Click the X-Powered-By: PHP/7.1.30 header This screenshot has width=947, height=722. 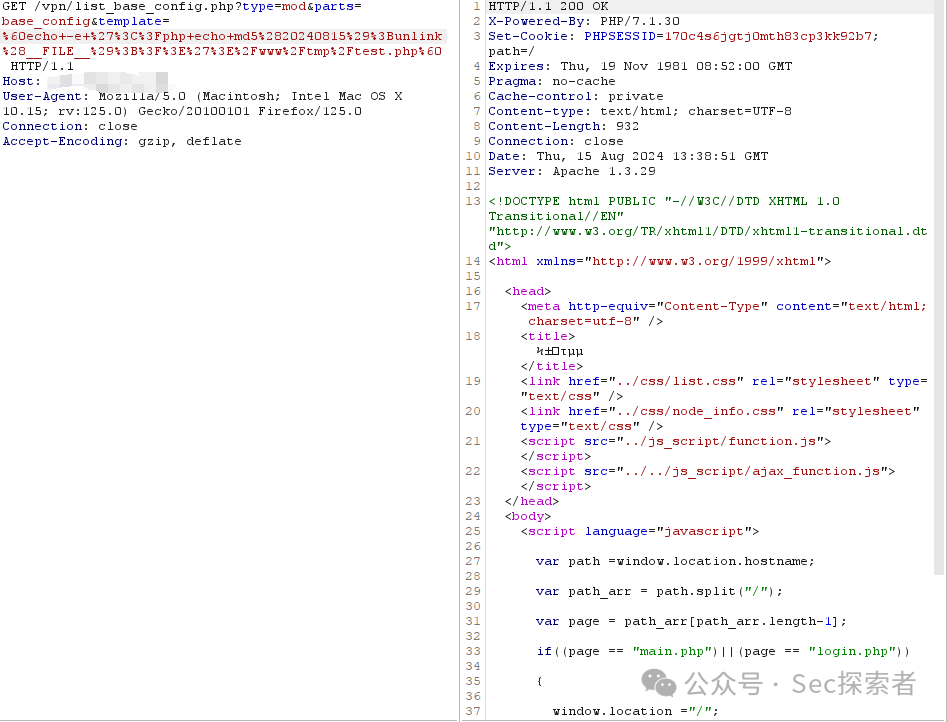pos(583,21)
